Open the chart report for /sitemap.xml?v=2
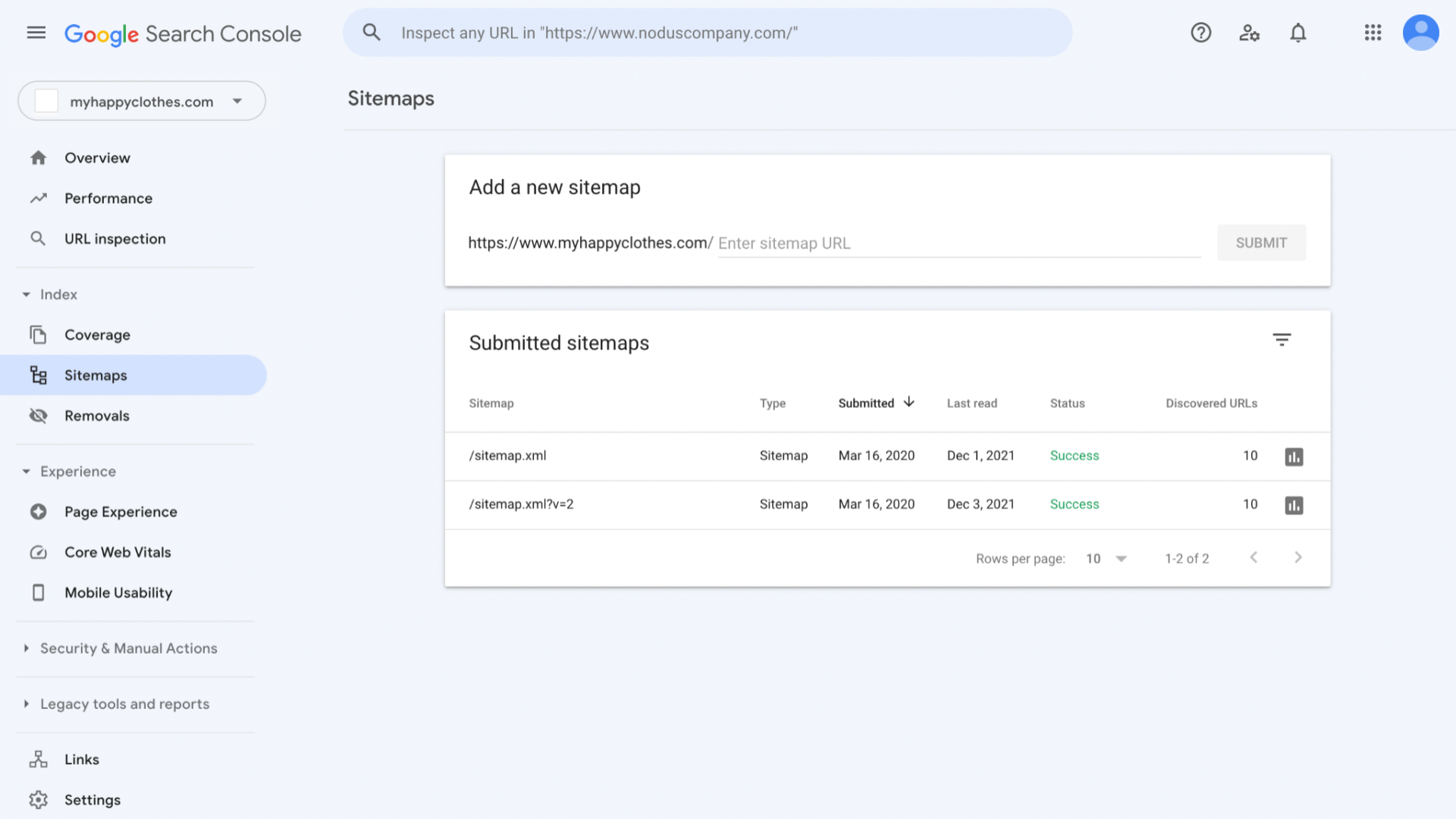The height and width of the screenshot is (819, 1456). (1294, 505)
